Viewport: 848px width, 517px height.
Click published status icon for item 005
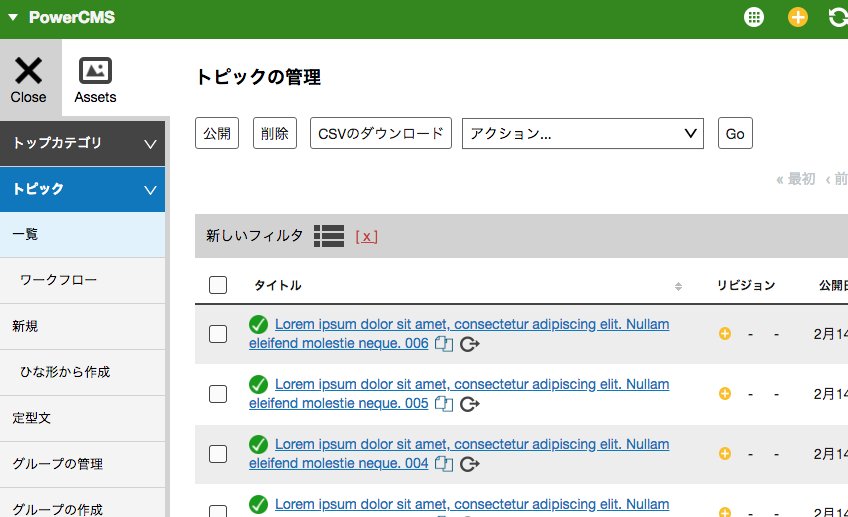click(x=259, y=385)
